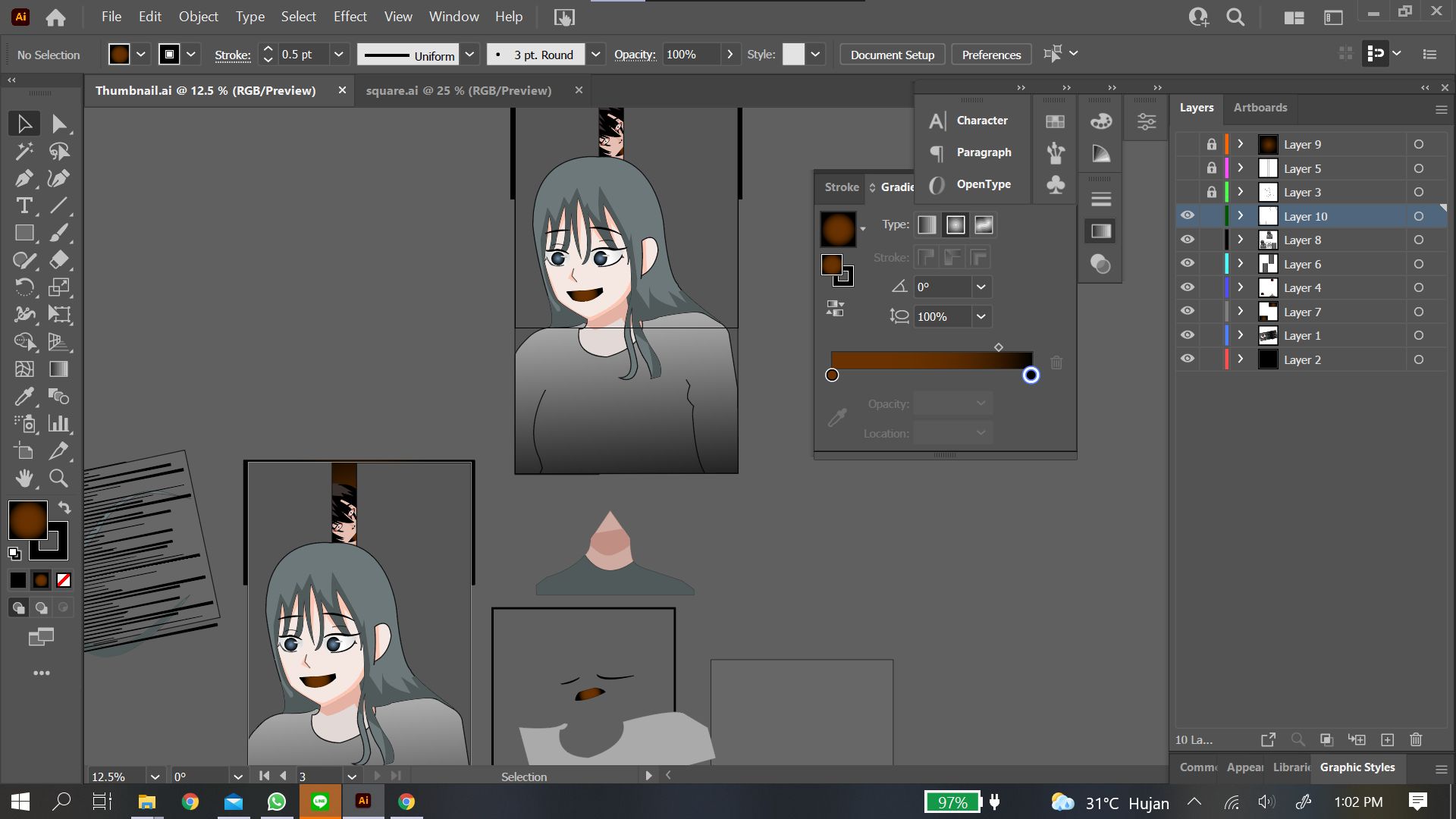Click the gradient midpoint diamond
Viewport: 1456px width, 819px height.
[999, 347]
